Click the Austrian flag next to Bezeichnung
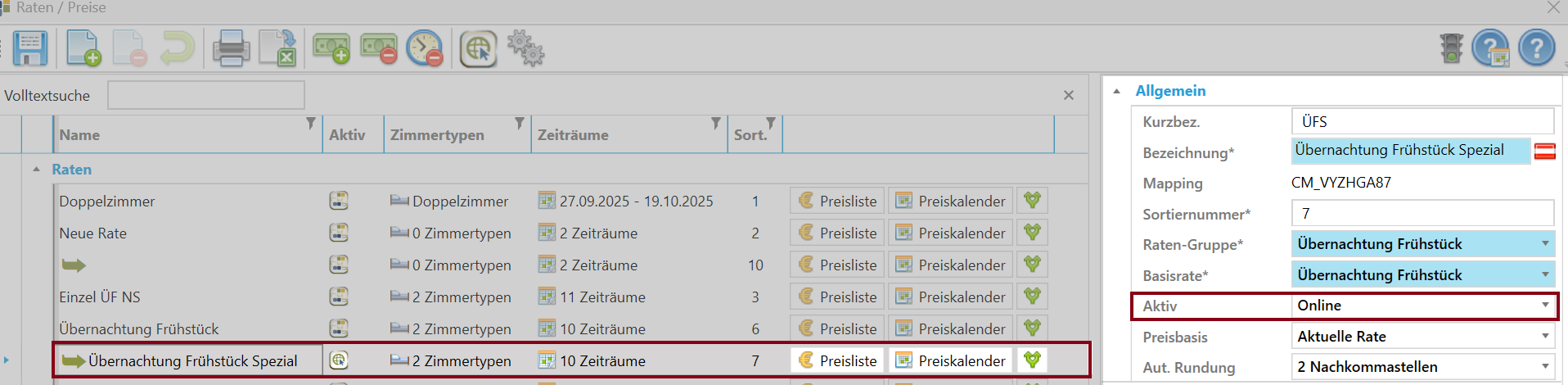Screen dimensions: 1568x385 point(1544,152)
